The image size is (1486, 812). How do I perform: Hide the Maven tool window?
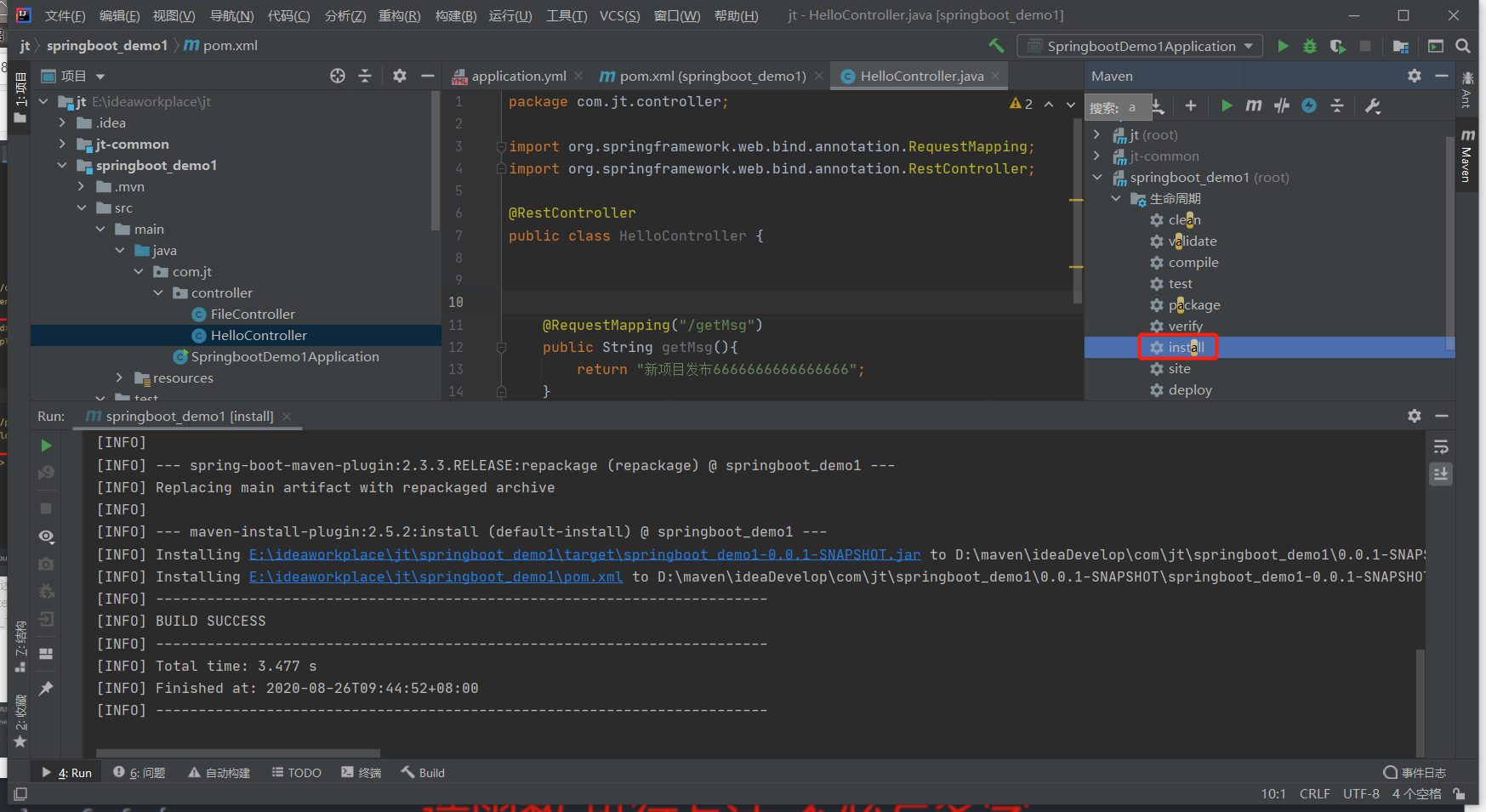(1442, 76)
